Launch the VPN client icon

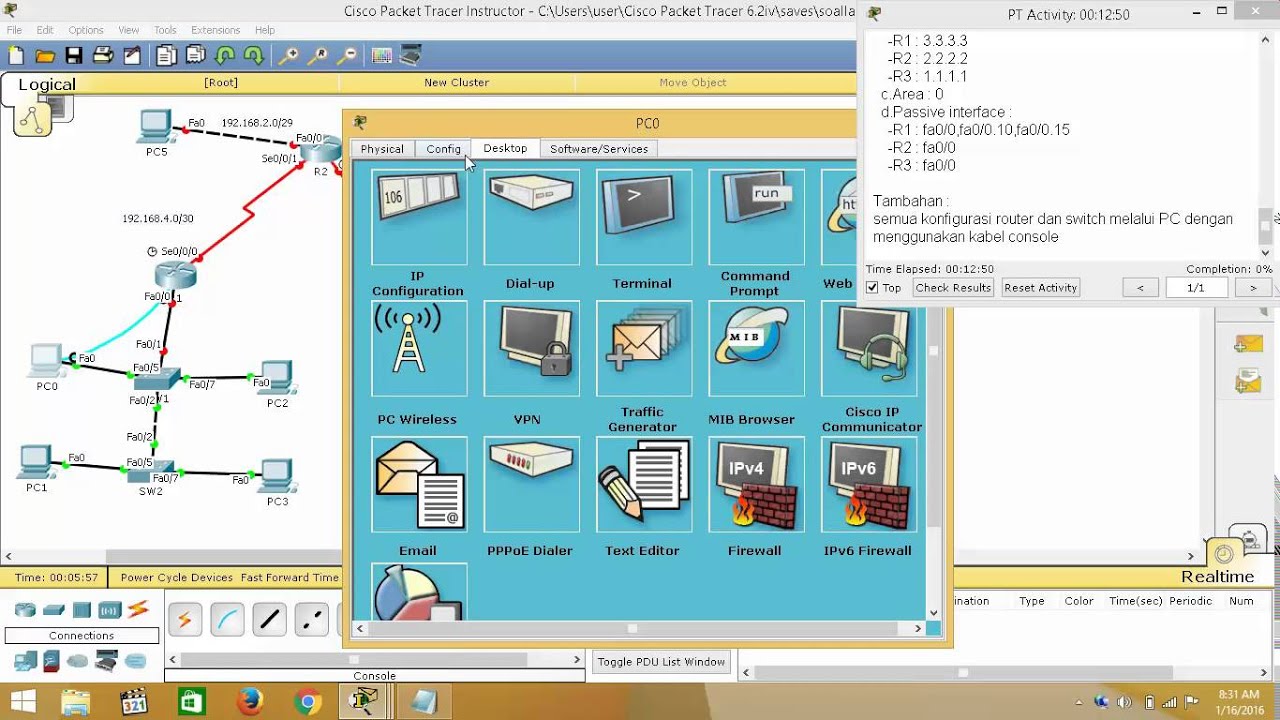[x=531, y=349]
